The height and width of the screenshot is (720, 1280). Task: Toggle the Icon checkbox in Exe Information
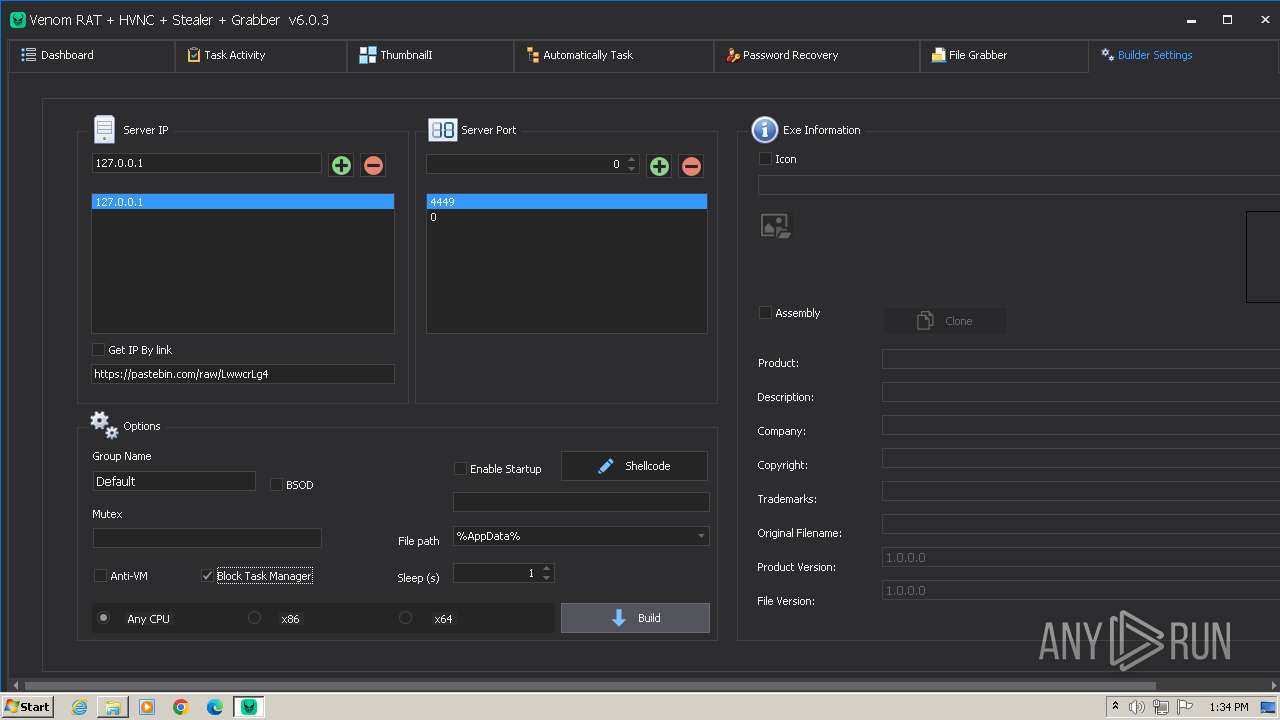point(766,159)
